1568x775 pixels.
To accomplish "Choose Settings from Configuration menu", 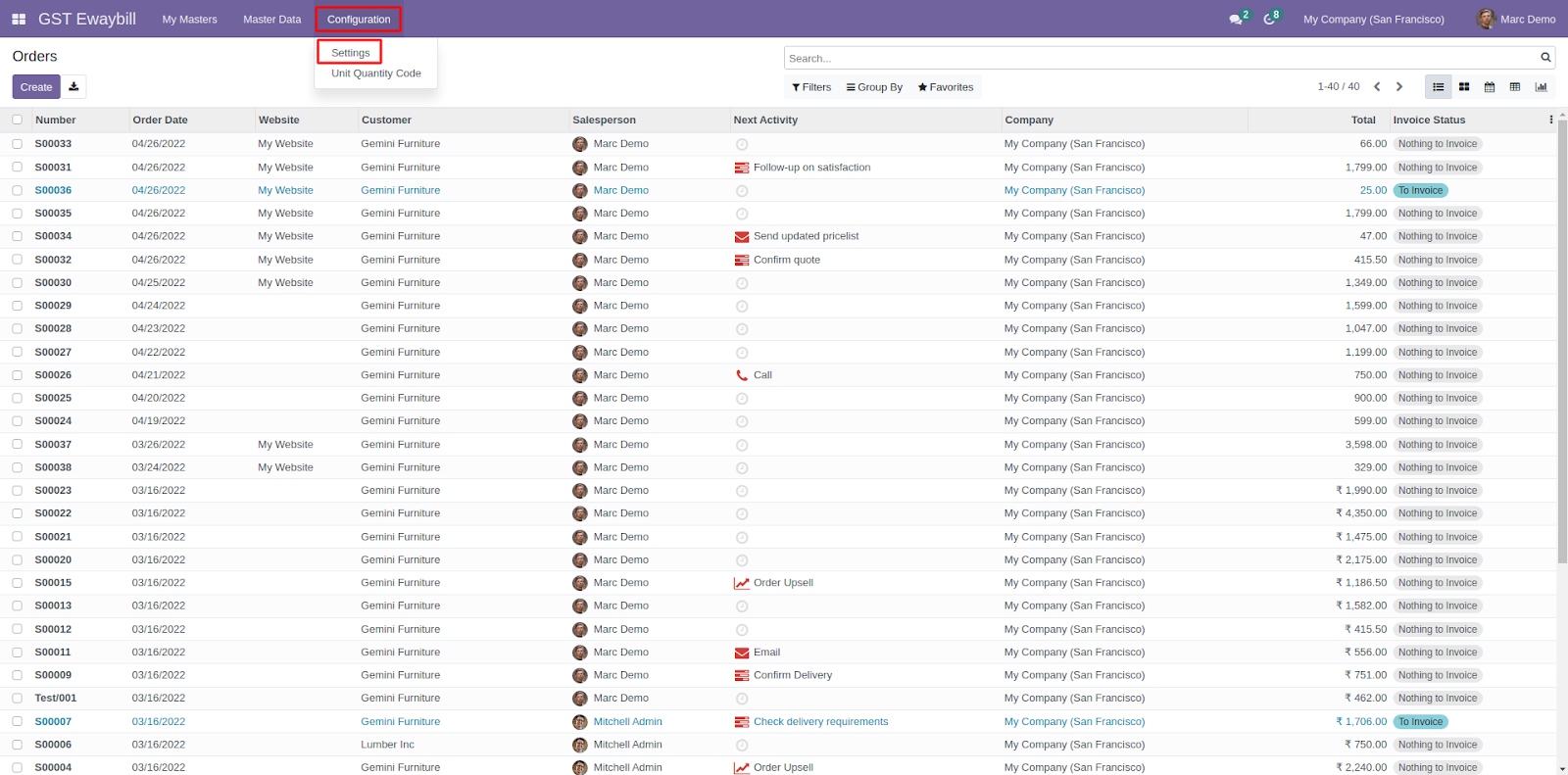I will point(350,52).
